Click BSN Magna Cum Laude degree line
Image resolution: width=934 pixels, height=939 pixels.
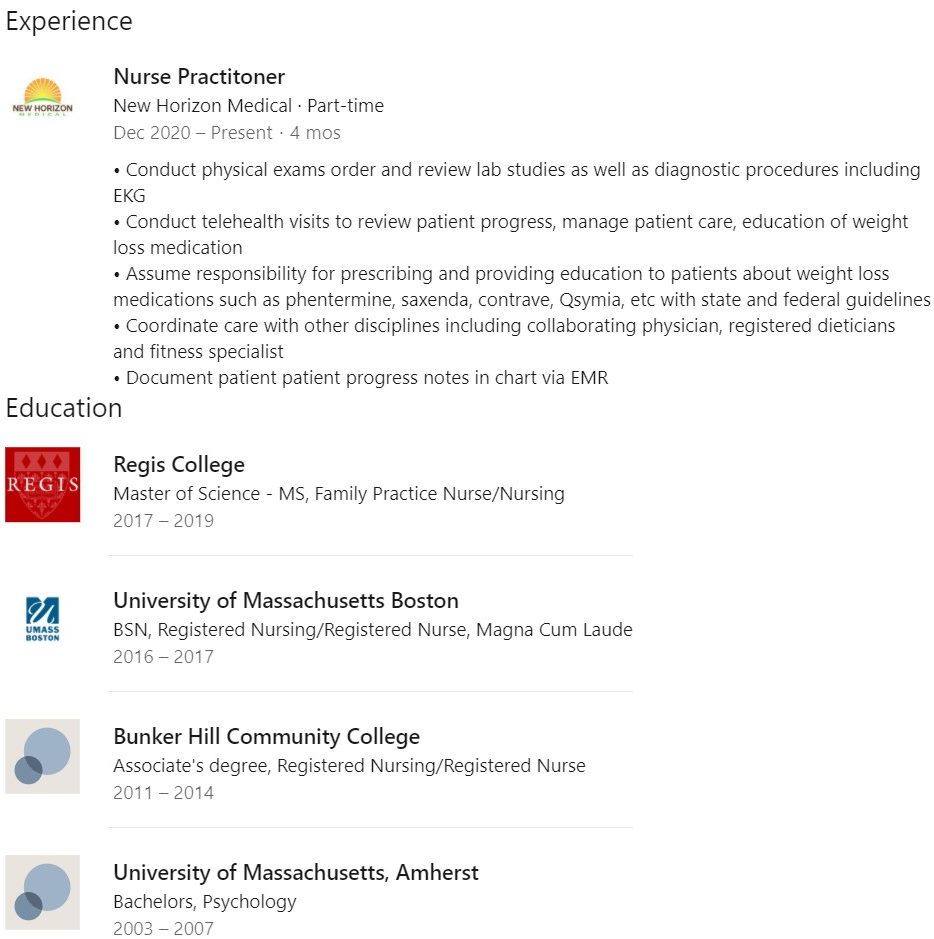pos(373,629)
